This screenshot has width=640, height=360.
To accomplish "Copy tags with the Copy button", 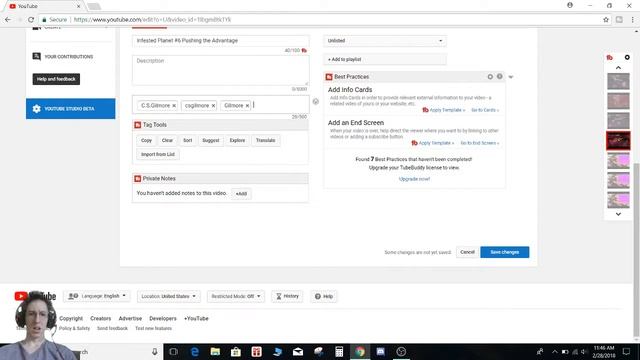I will [147, 140].
